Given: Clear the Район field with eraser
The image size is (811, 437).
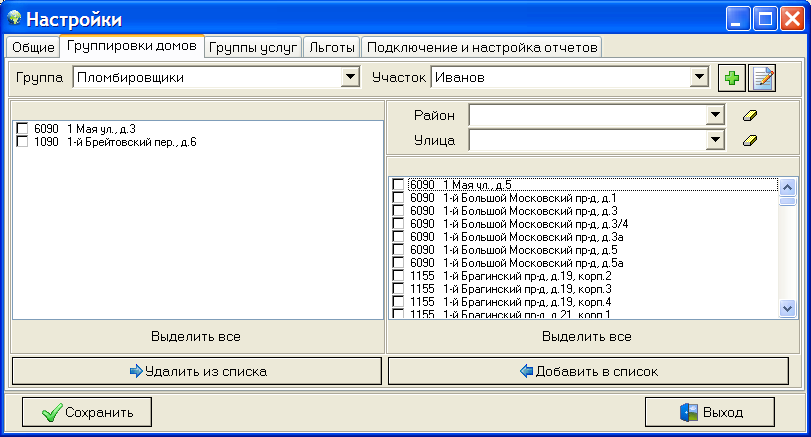Looking at the screenshot, I should pyautogui.click(x=750, y=115).
